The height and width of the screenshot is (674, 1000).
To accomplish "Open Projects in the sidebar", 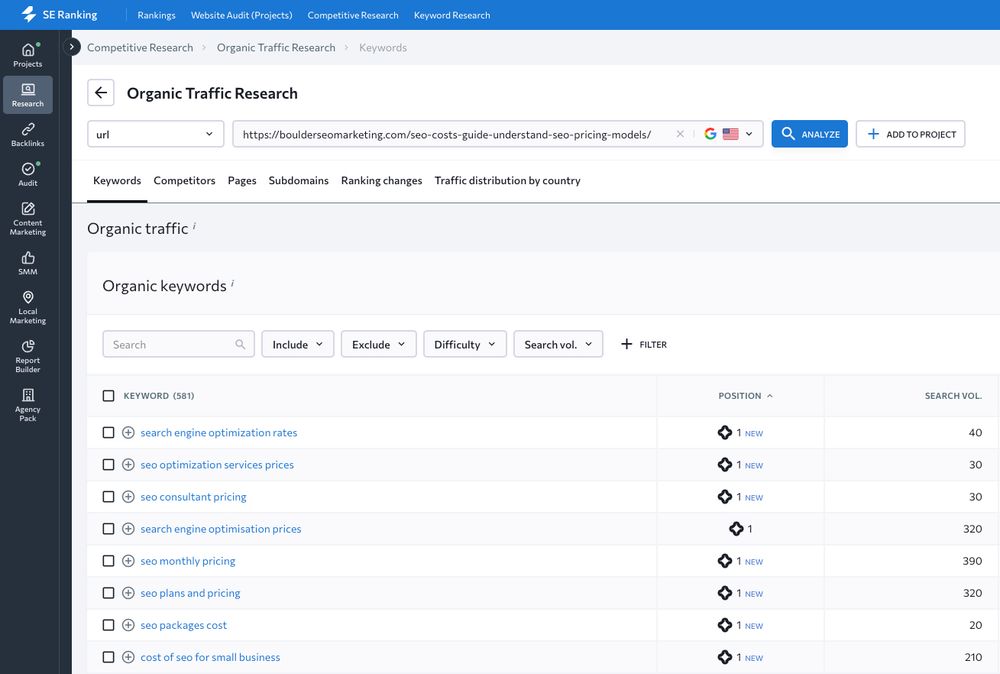I will [28, 55].
